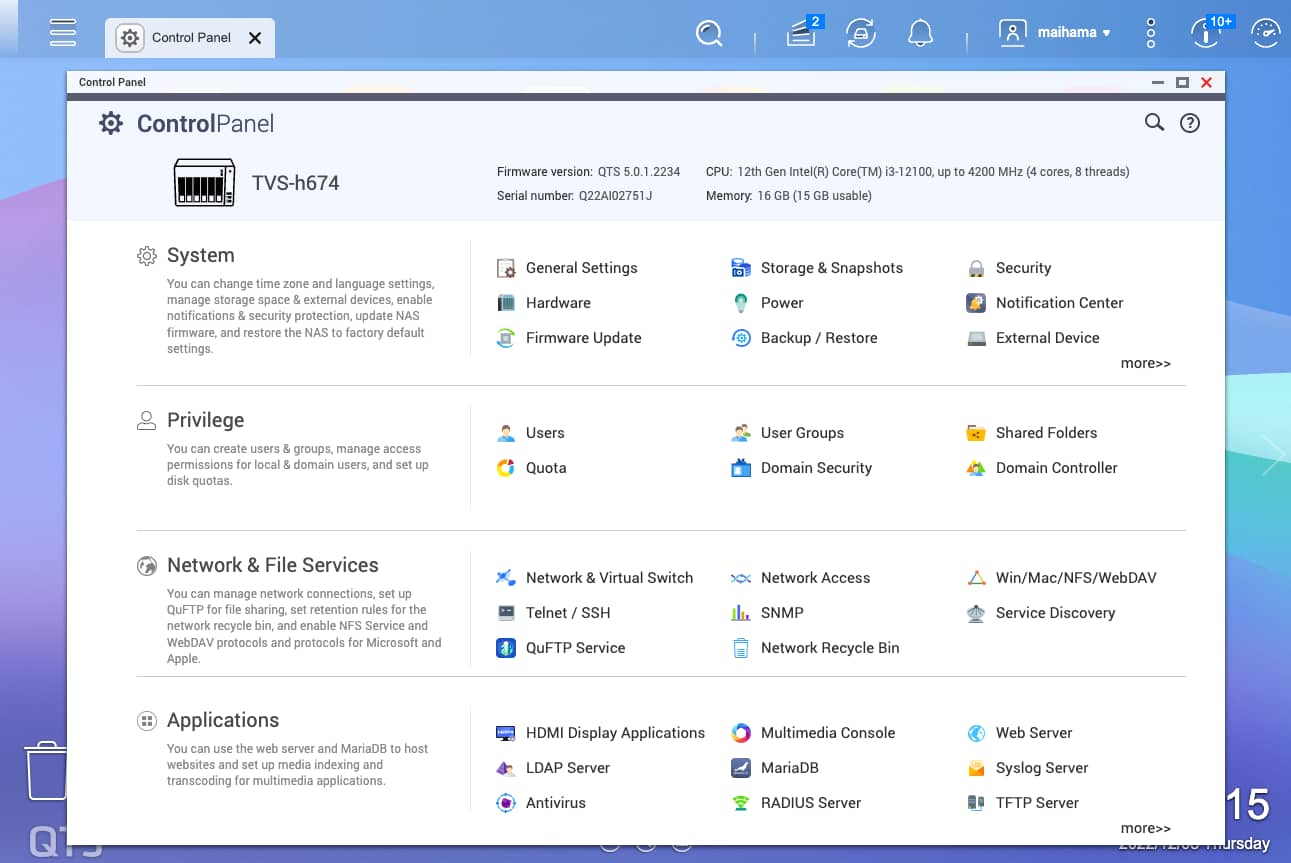The image size is (1291, 863).
Task: Open LDAP Server link
Action: 568,768
